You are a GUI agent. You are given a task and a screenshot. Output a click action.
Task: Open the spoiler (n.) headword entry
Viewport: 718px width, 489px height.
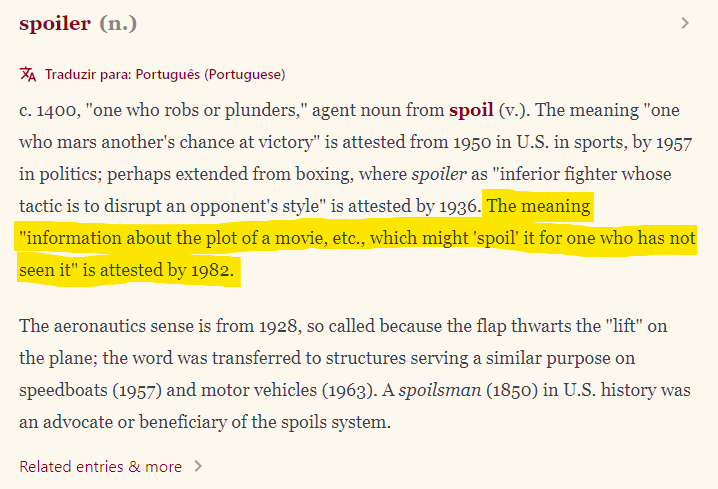(55, 23)
